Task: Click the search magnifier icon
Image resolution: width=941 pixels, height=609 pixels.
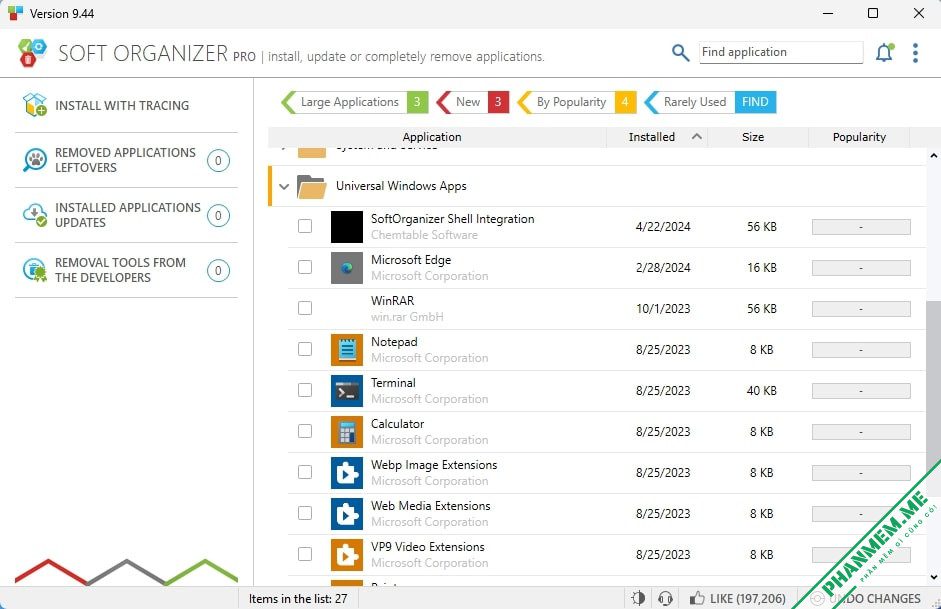Action: [x=680, y=53]
